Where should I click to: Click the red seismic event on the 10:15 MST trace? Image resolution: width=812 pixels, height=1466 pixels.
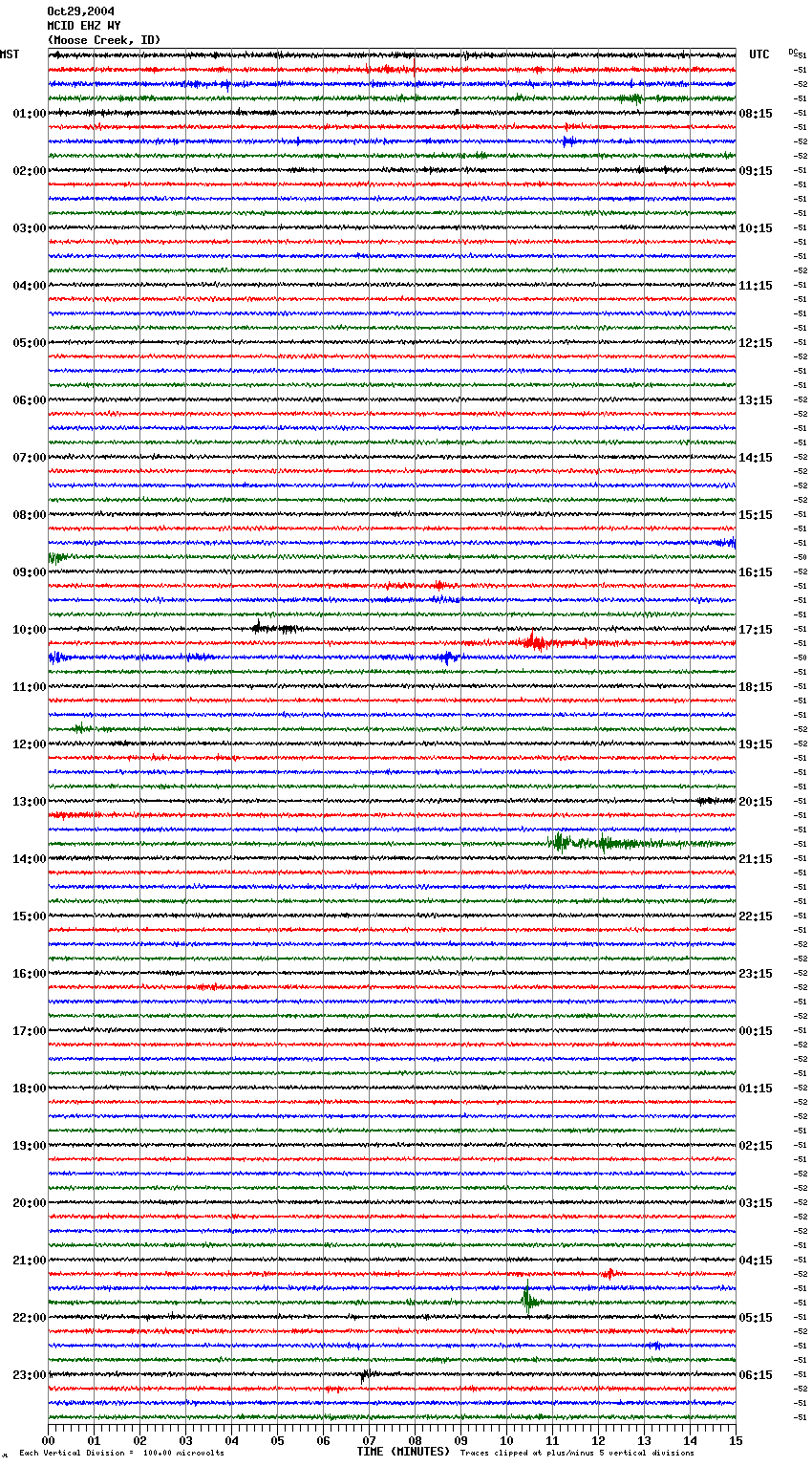[535, 642]
